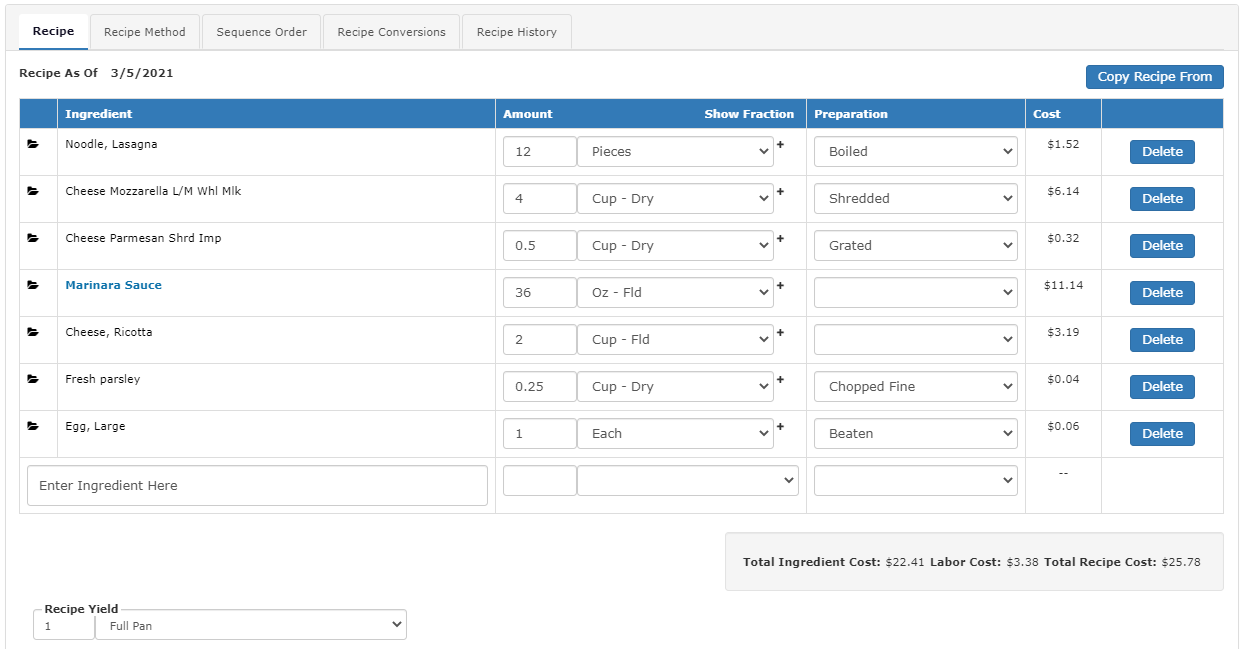
Task: Open the Full Pan yield dropdown
Action: [251, 626]
